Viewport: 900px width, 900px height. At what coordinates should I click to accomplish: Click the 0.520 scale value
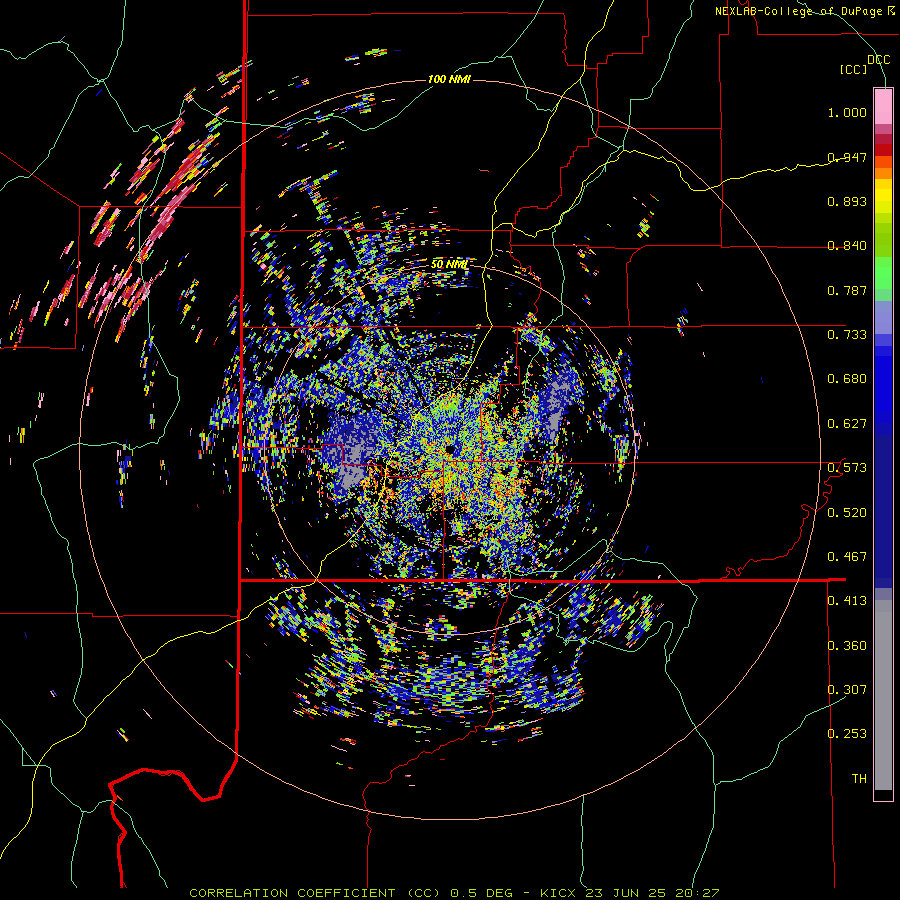pyautogui.click(x=847, y=513)
